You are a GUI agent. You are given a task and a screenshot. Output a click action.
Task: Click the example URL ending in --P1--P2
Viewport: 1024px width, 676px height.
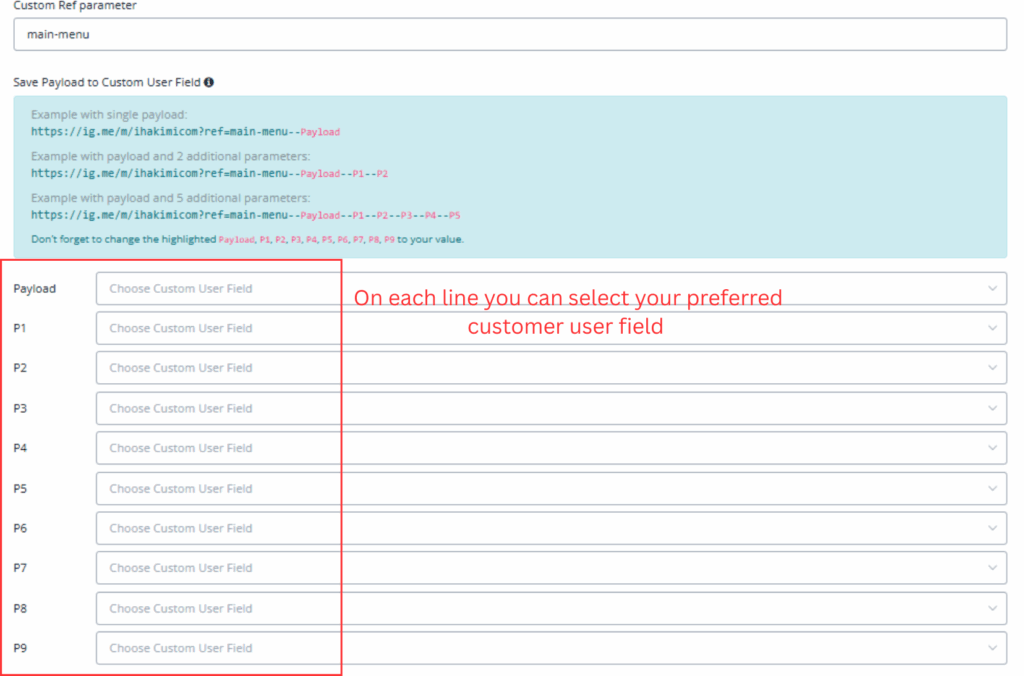(209, 173)
